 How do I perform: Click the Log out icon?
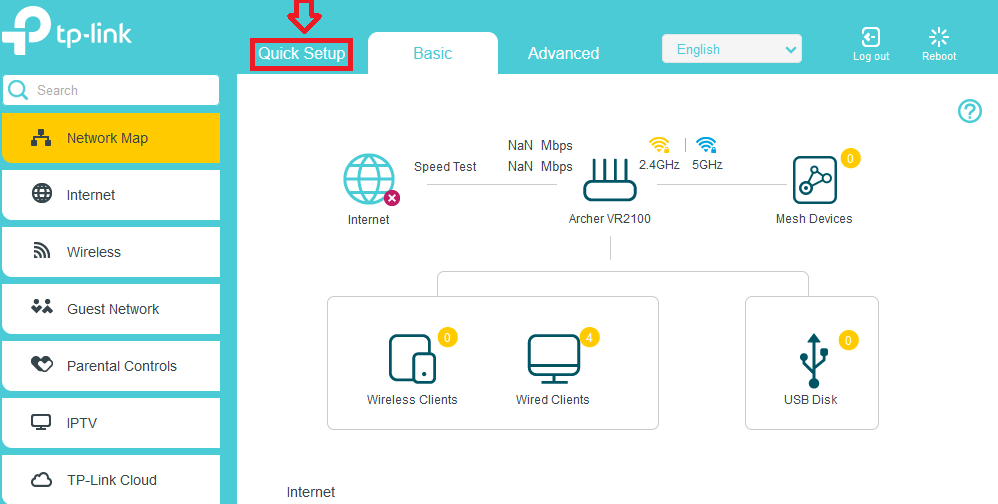[x=871, y=37]
